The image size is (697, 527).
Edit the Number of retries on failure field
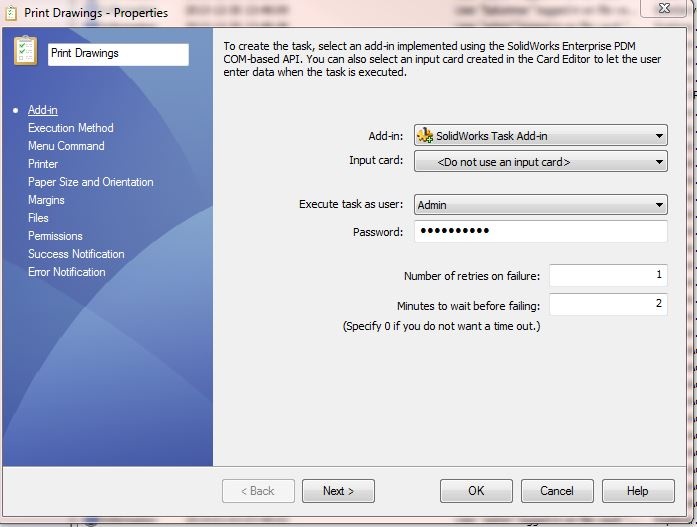[x=608, y=275]
